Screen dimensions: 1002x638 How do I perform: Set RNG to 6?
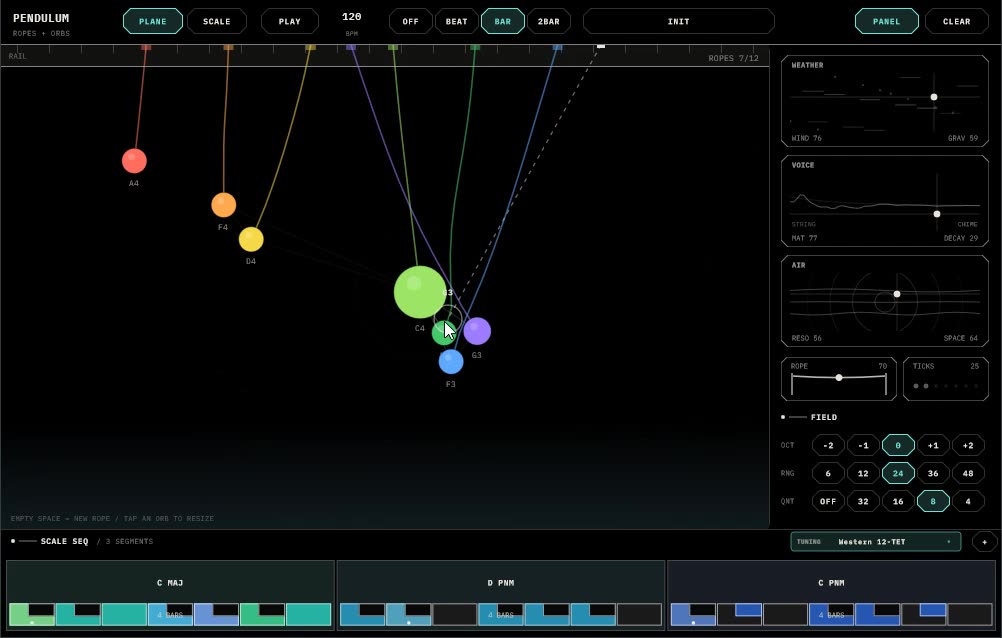coord(828,474)
